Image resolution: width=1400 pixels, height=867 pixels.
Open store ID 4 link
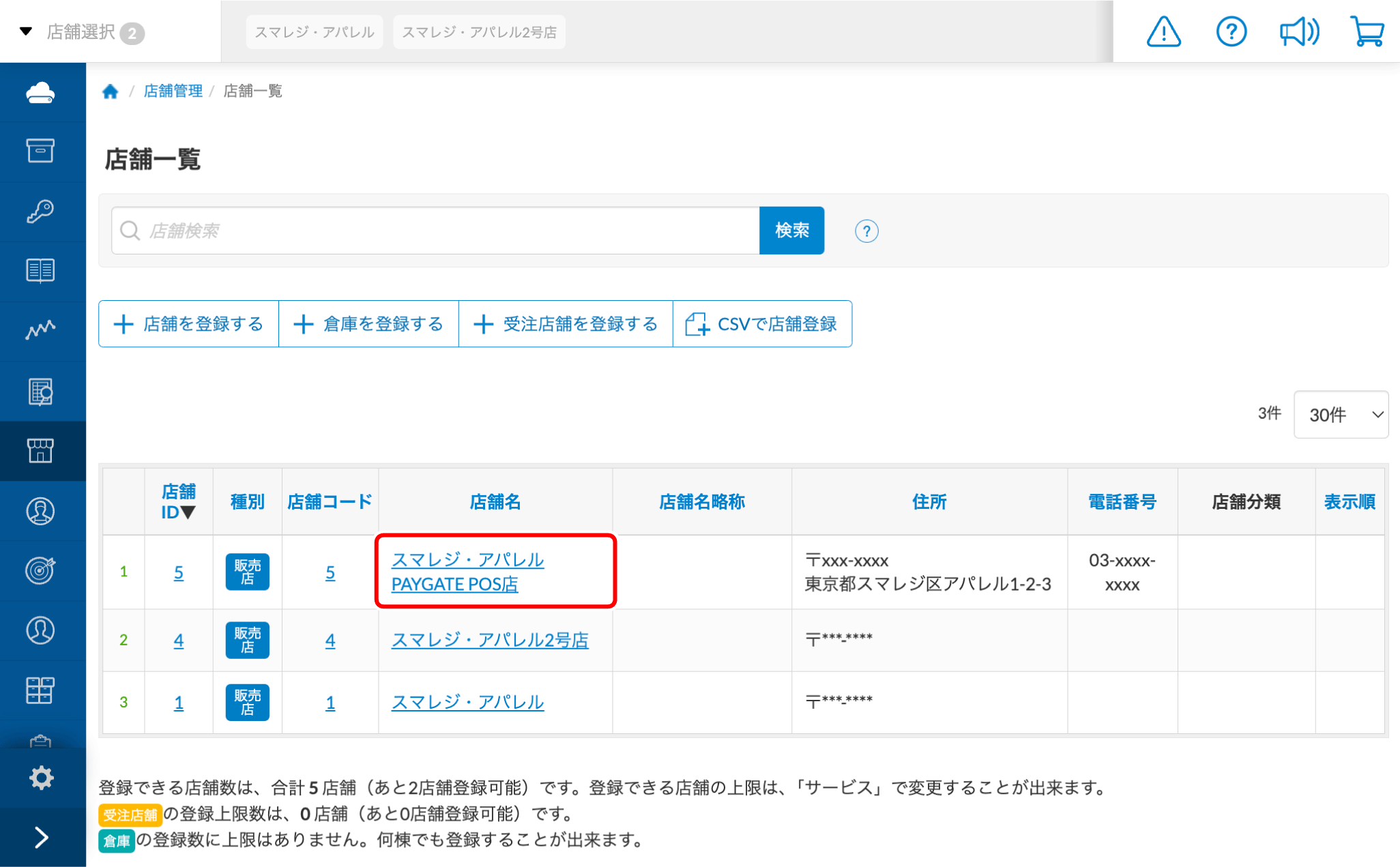pyautogui.click(x=179, y=641)
